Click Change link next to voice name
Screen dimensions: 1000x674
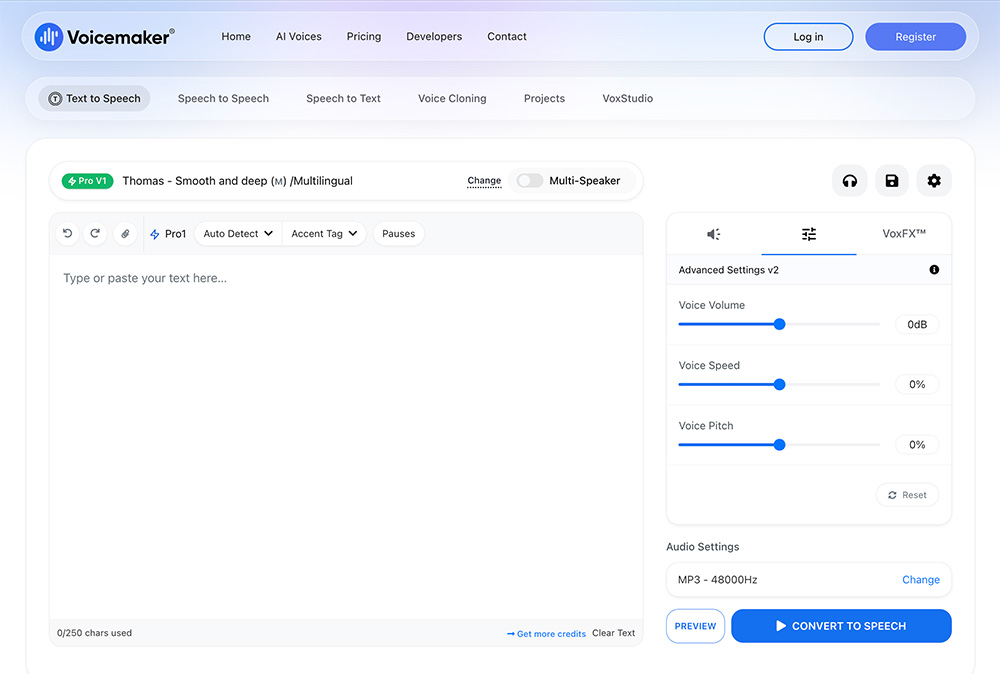pos(484,181)
